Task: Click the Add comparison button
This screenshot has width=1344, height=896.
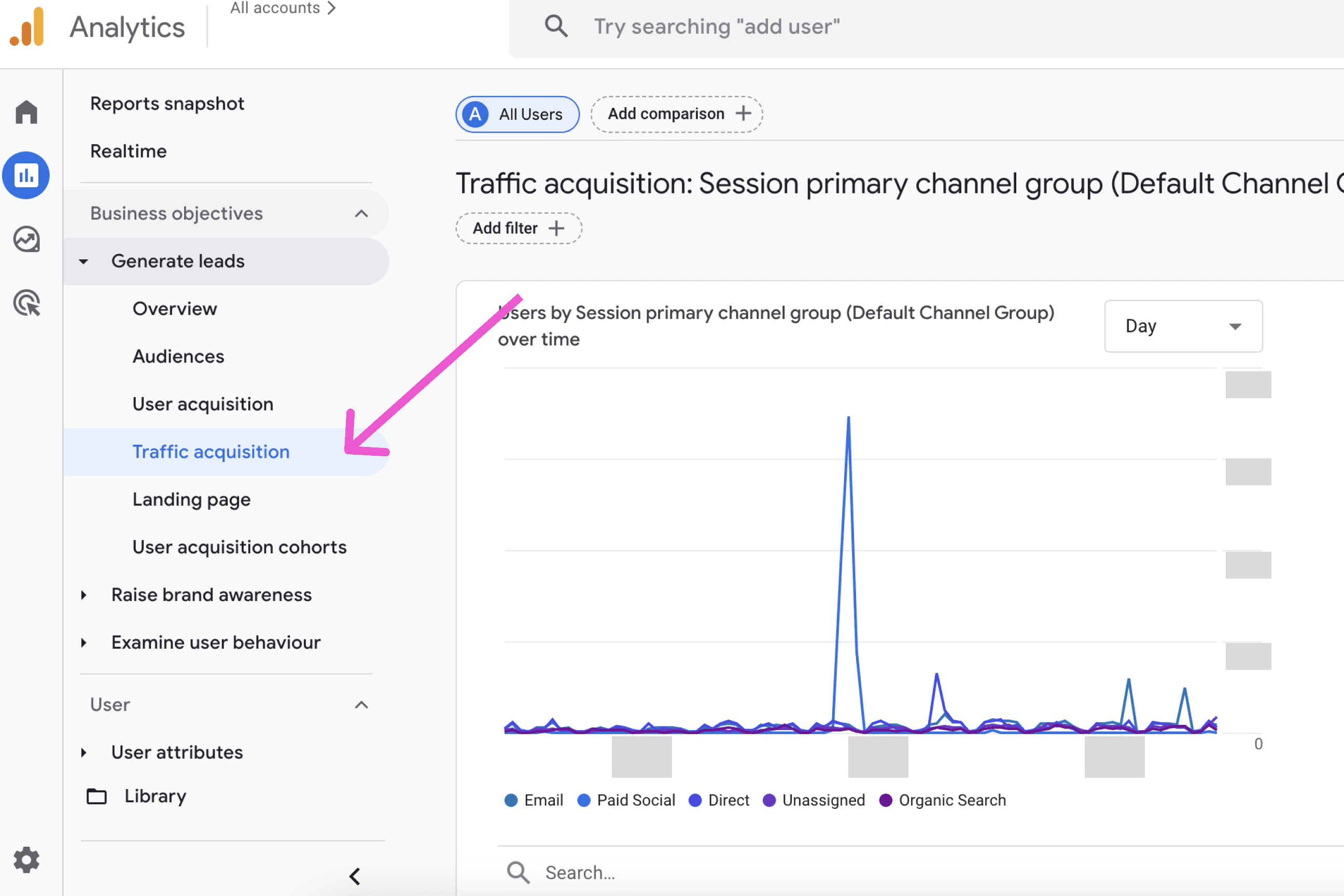Action: 677,114
